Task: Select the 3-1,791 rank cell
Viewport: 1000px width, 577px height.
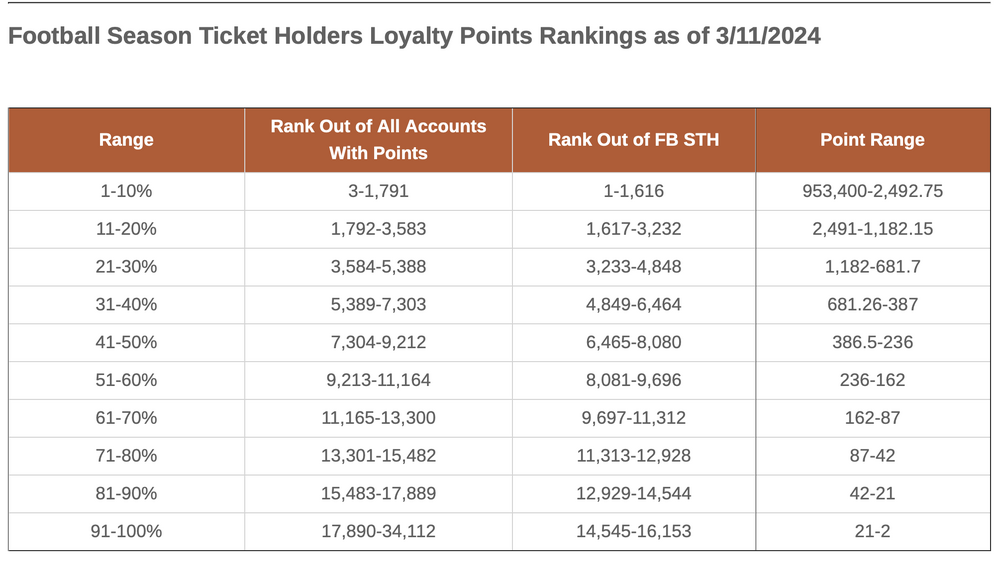Action: [x=378, y=191]
